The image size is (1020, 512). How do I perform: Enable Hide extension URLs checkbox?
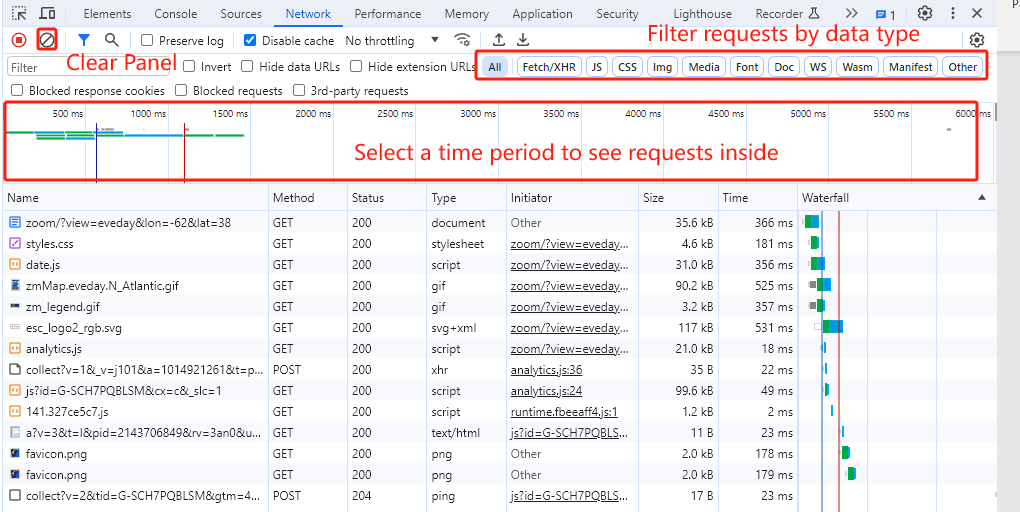[x=356, y=66]
